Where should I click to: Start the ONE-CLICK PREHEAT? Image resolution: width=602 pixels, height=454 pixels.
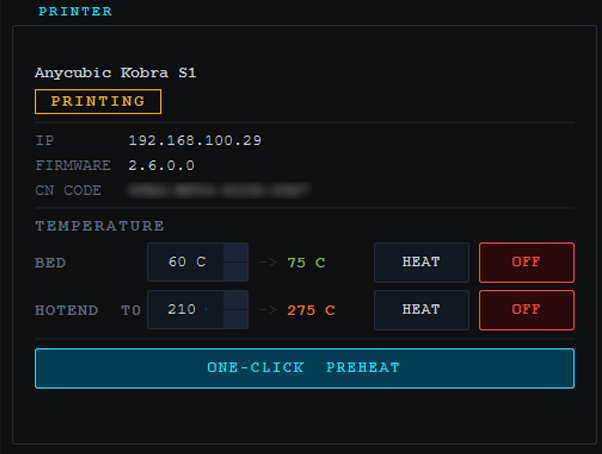(x=304, y=368)
